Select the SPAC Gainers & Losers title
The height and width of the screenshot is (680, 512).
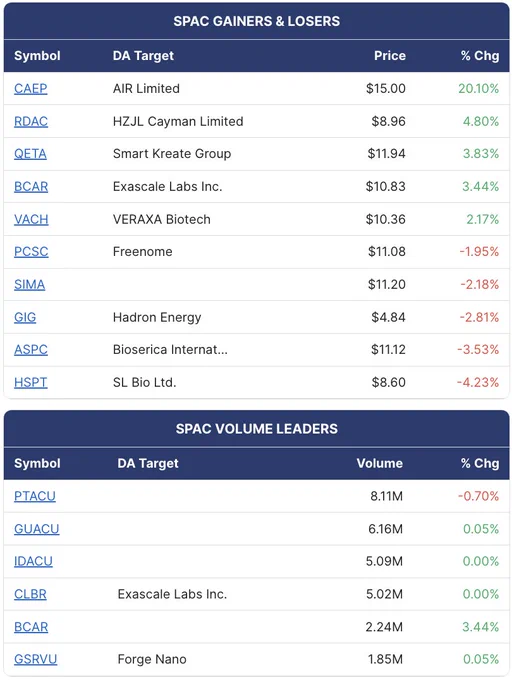257,21
